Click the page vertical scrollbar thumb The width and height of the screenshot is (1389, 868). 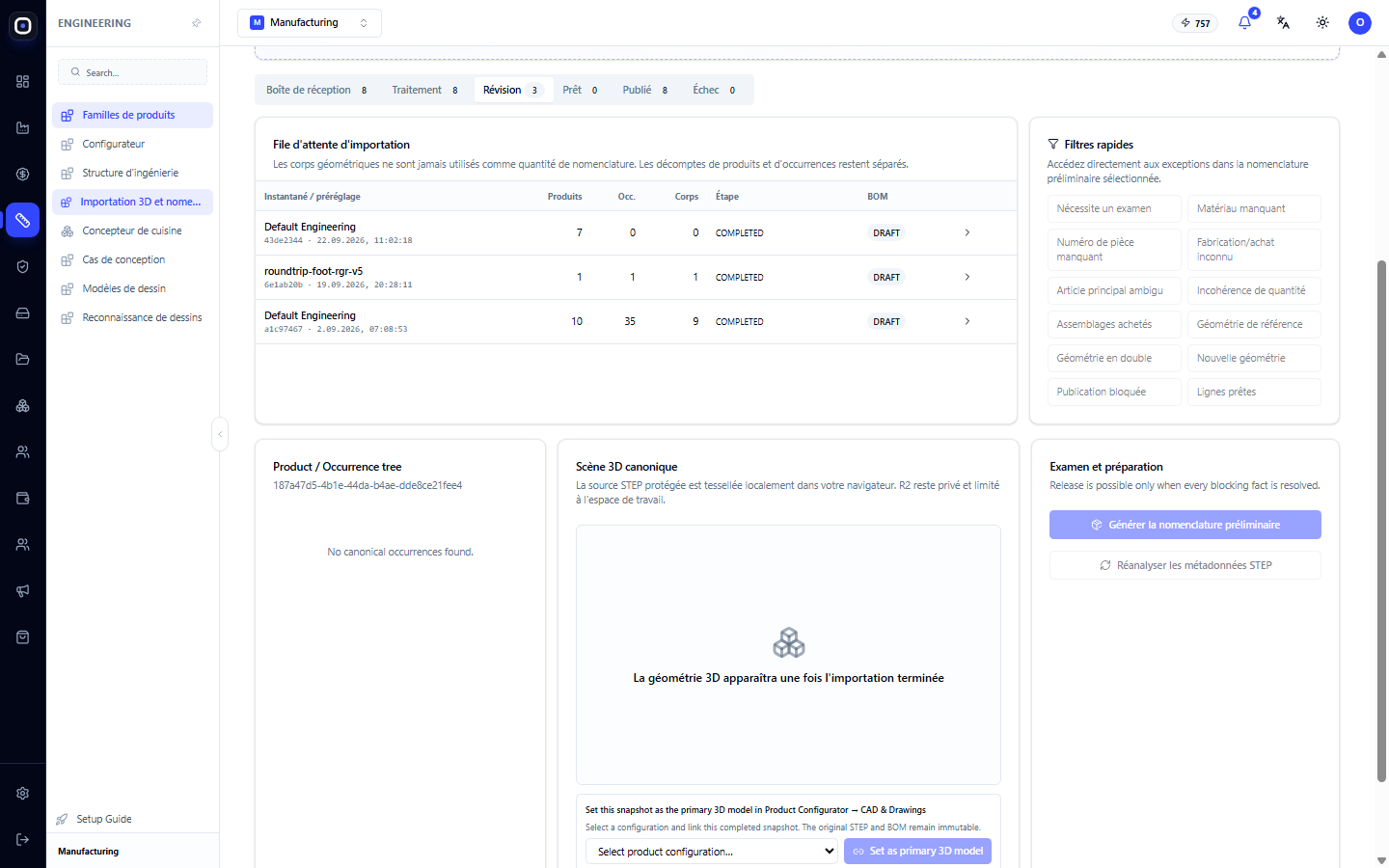tap(1381, 521)
